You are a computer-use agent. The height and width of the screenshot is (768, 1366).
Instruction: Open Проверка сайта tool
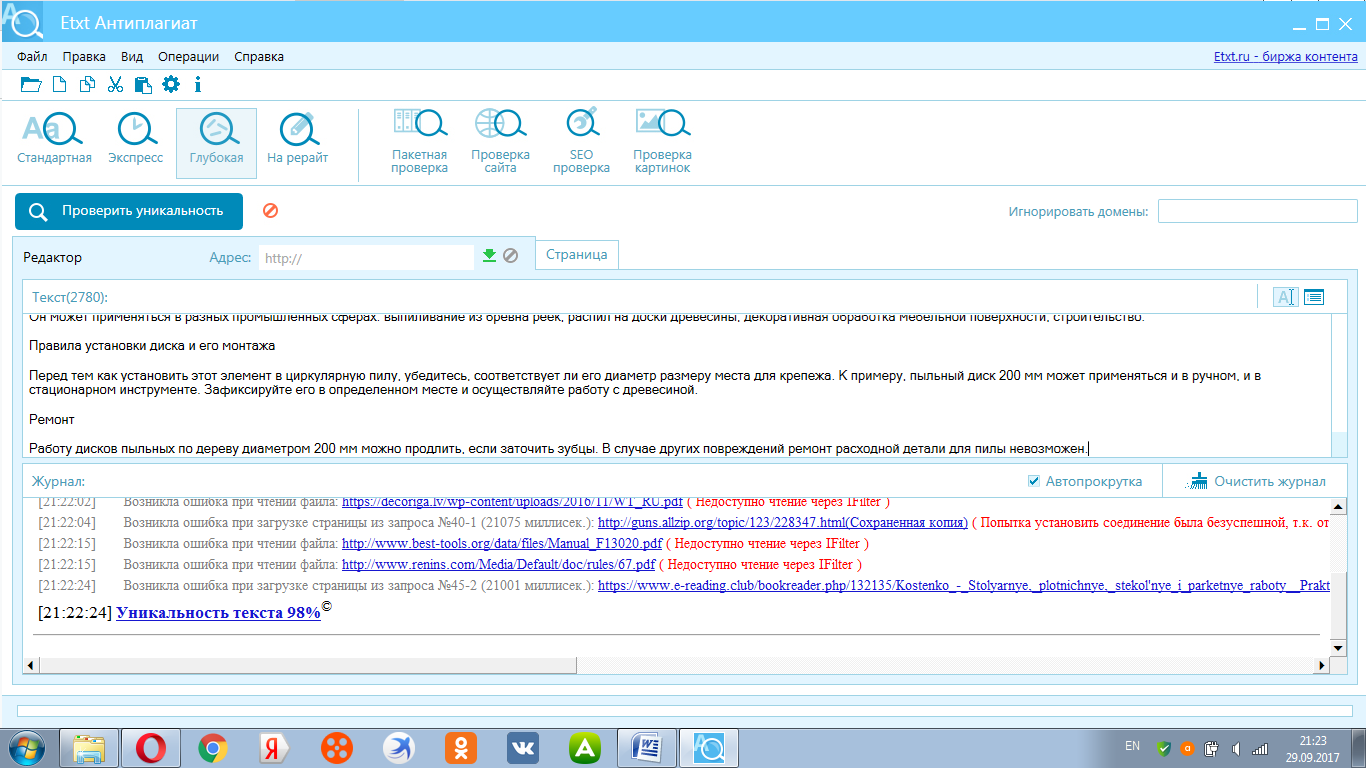[x=501, y=142]
